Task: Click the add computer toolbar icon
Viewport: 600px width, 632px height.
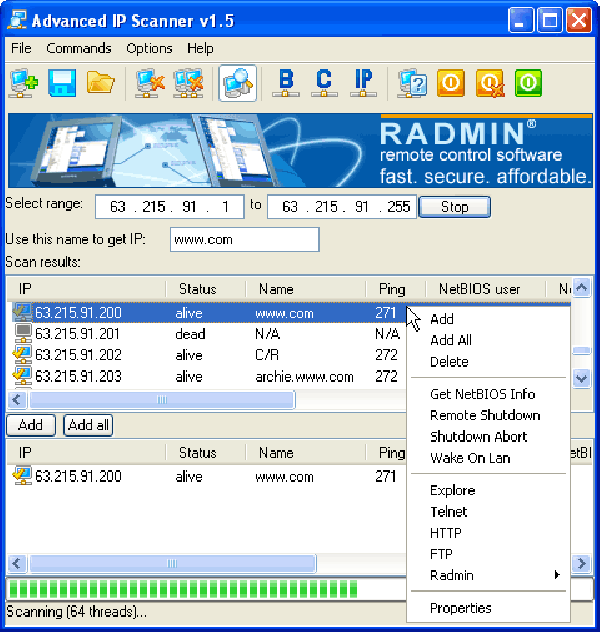Action: [x=23, y=83]
